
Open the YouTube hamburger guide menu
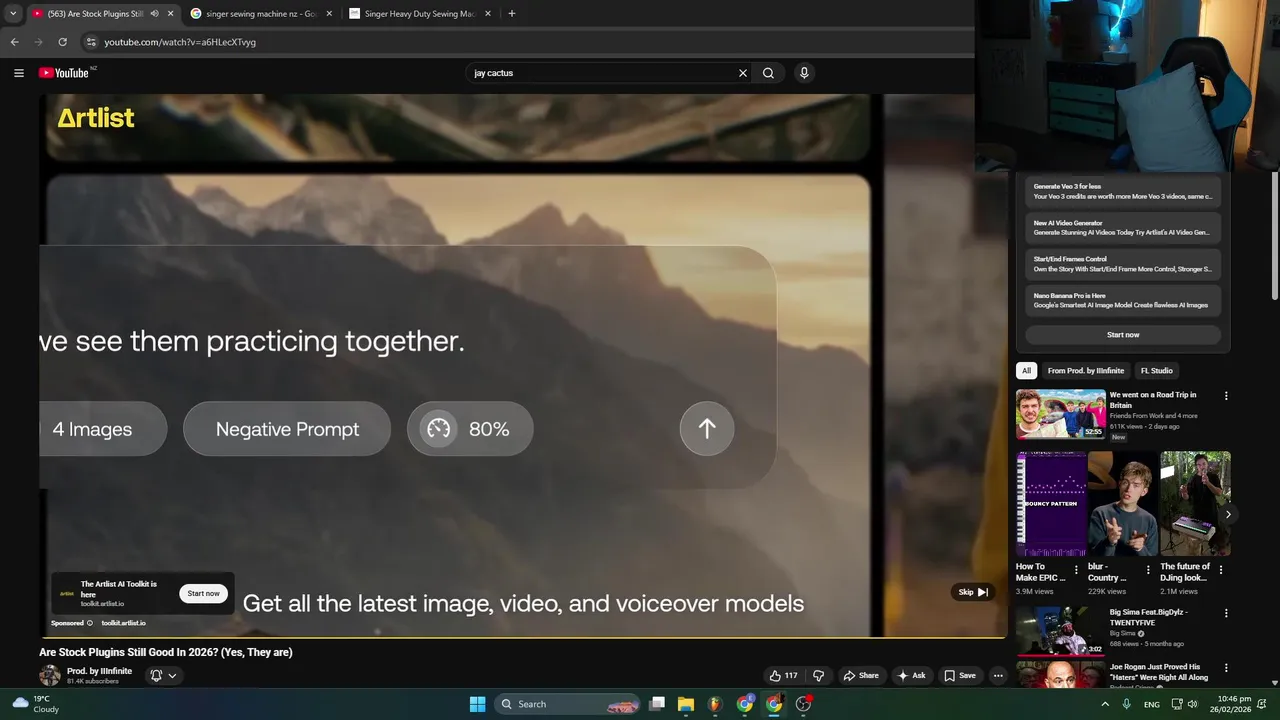(18, 73)
